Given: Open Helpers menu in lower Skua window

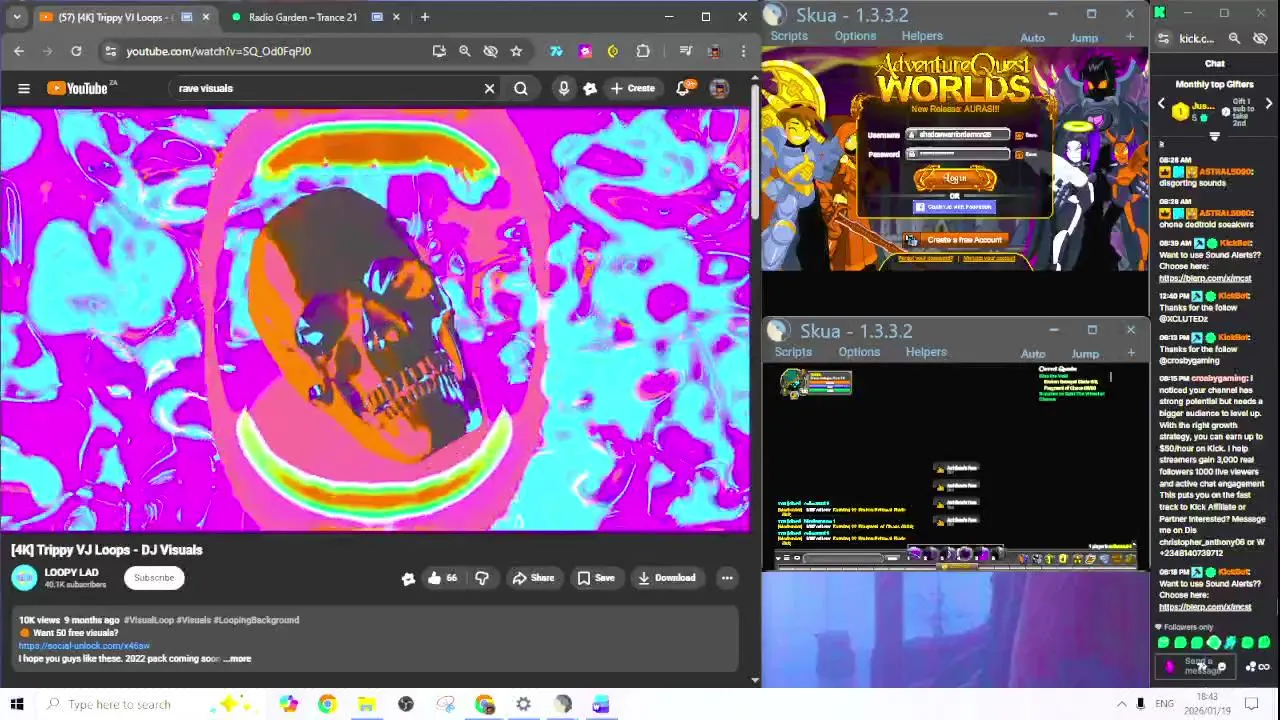Looking at the screenshot, I should tap(926, 352).
